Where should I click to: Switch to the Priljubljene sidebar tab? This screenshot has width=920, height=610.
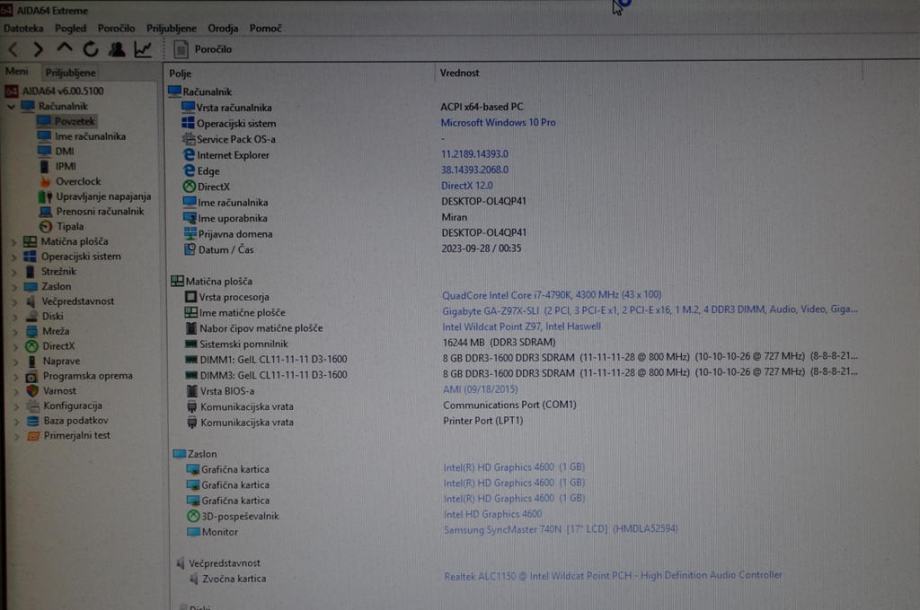tap(70, 73)
